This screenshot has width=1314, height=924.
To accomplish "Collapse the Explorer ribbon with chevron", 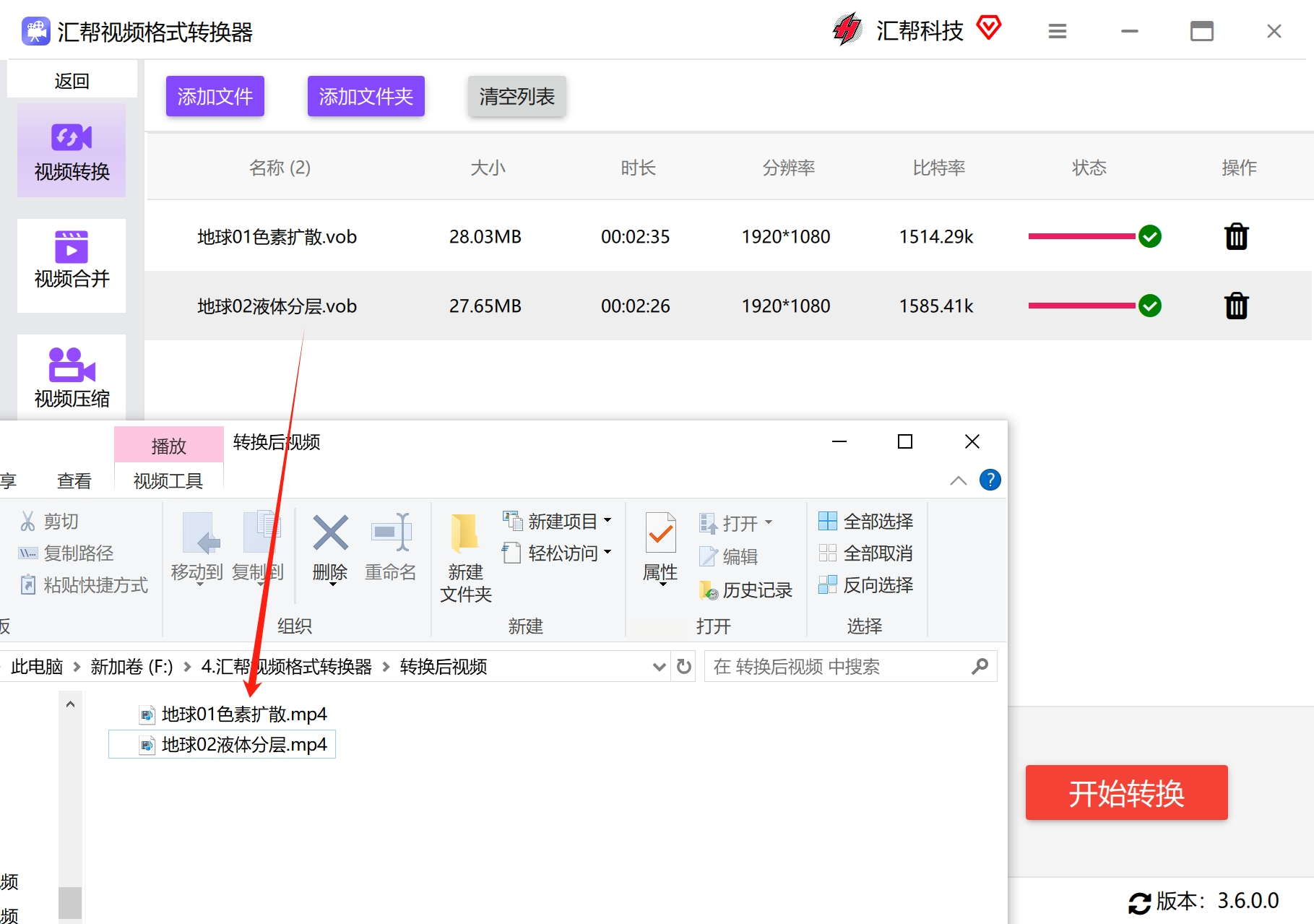I will [x=958, y=481].
